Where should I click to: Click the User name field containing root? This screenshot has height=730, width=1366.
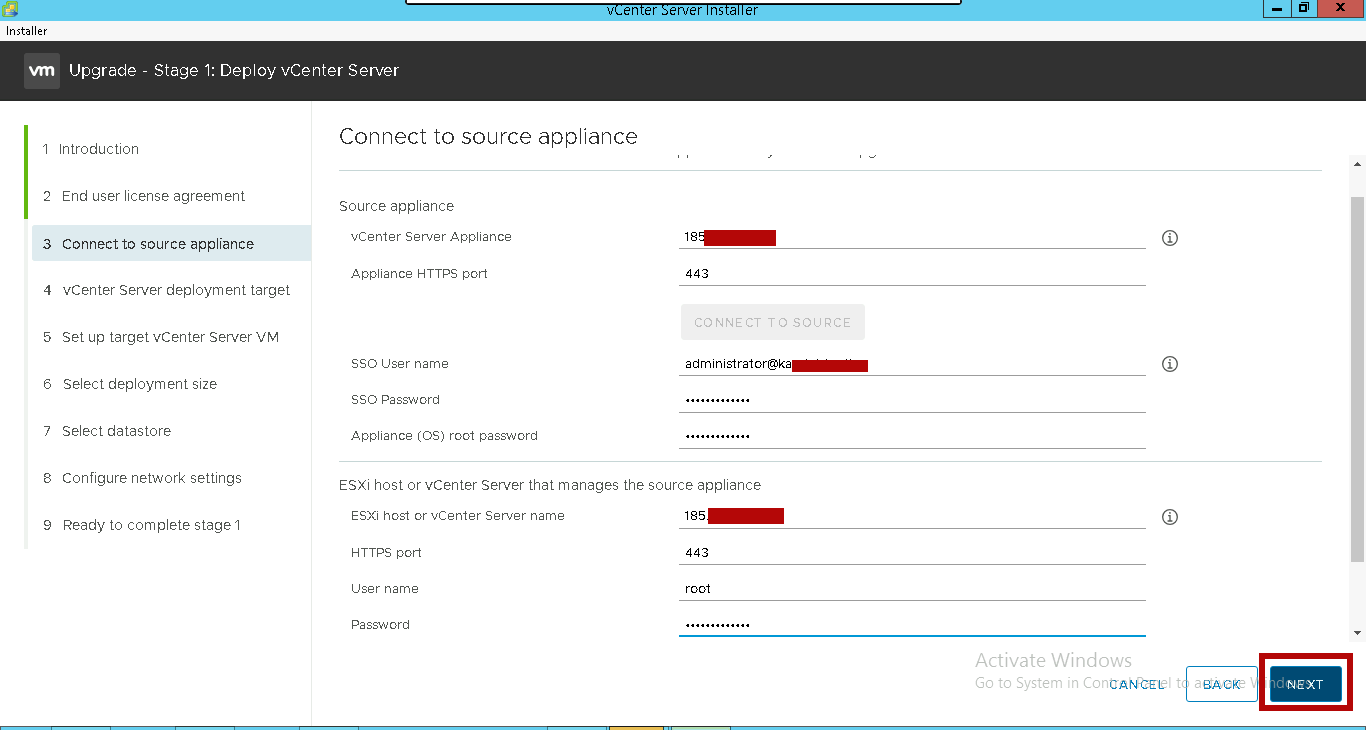912,588
